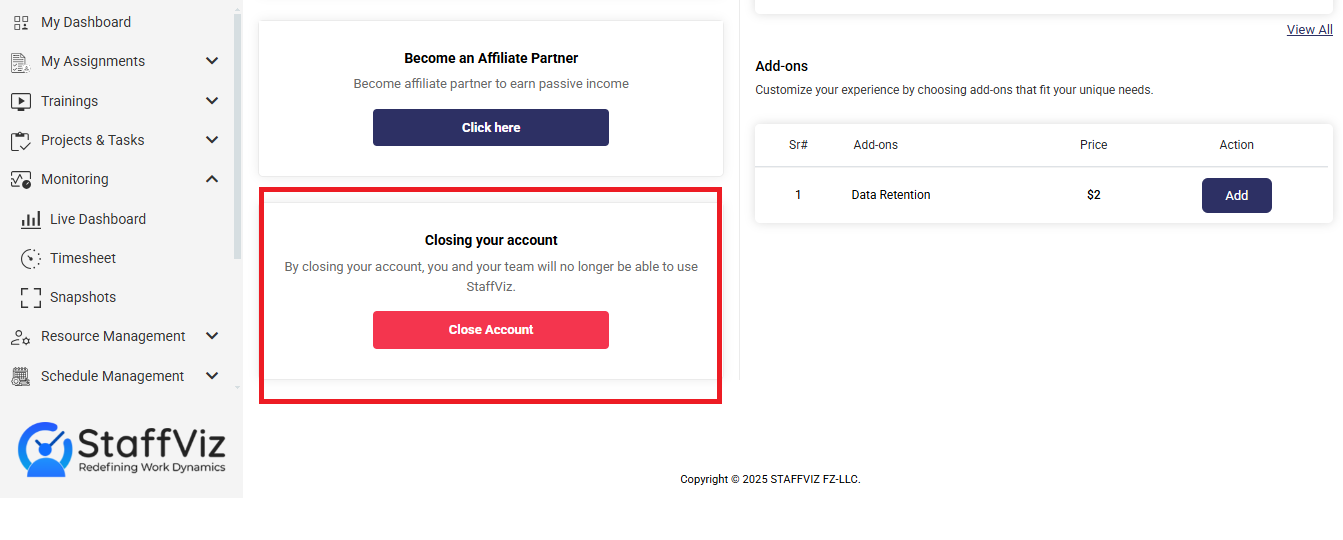Click the red Close Account button

491,330
